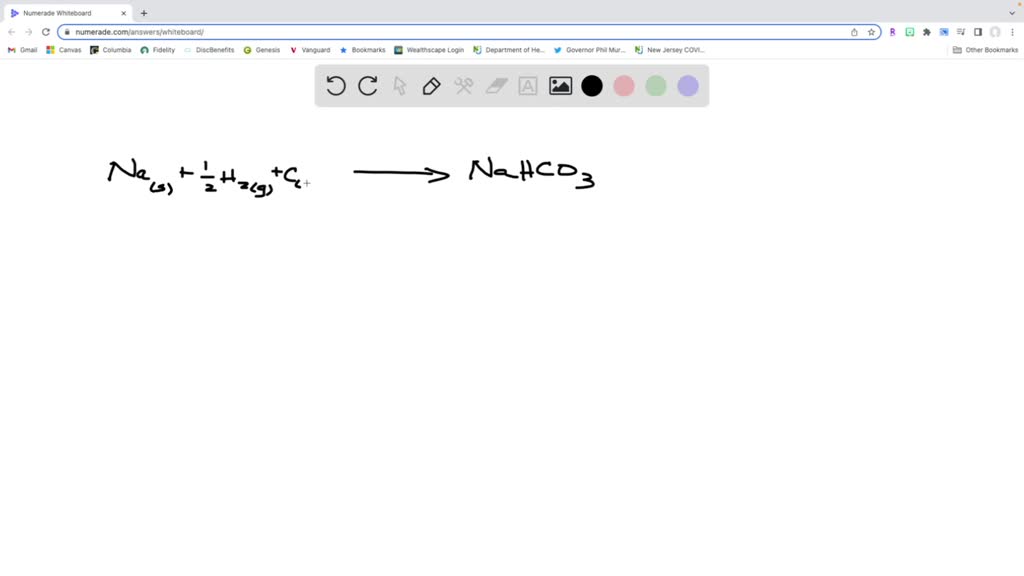Open the Text tool

point(528,86)
